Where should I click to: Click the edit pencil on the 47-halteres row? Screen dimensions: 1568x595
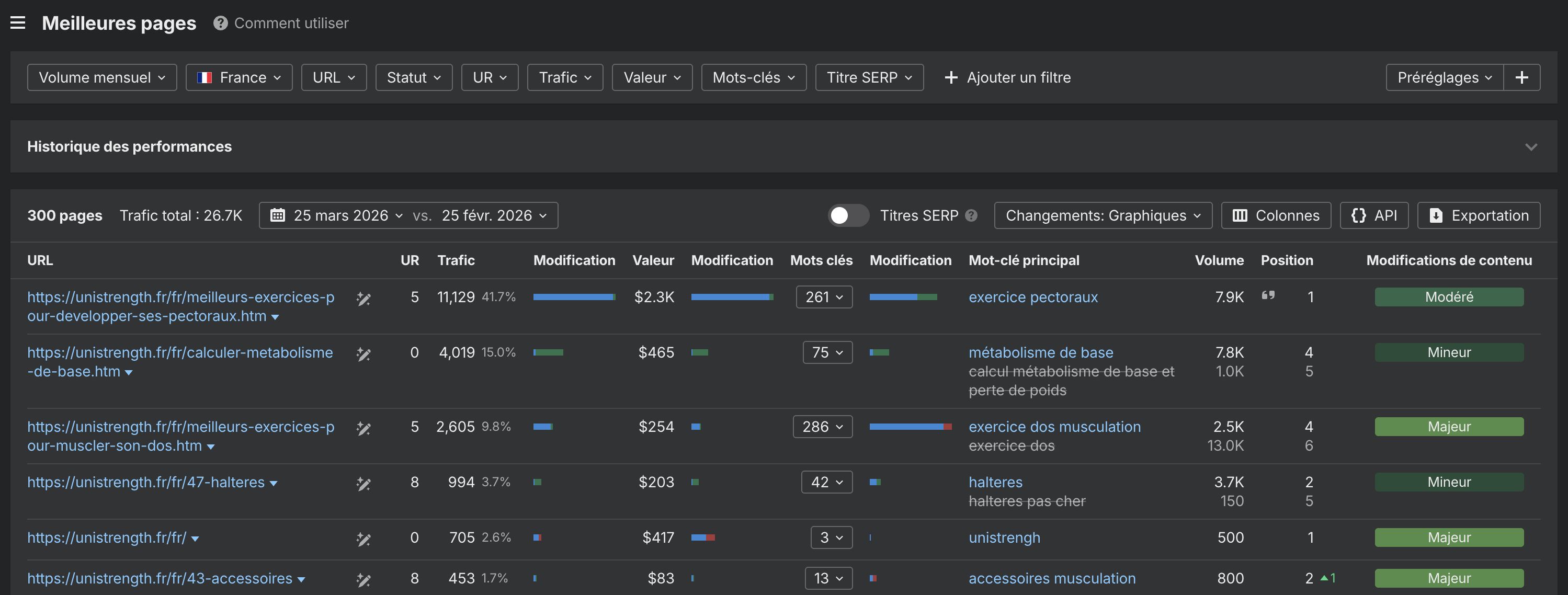(x=363, y=484)
